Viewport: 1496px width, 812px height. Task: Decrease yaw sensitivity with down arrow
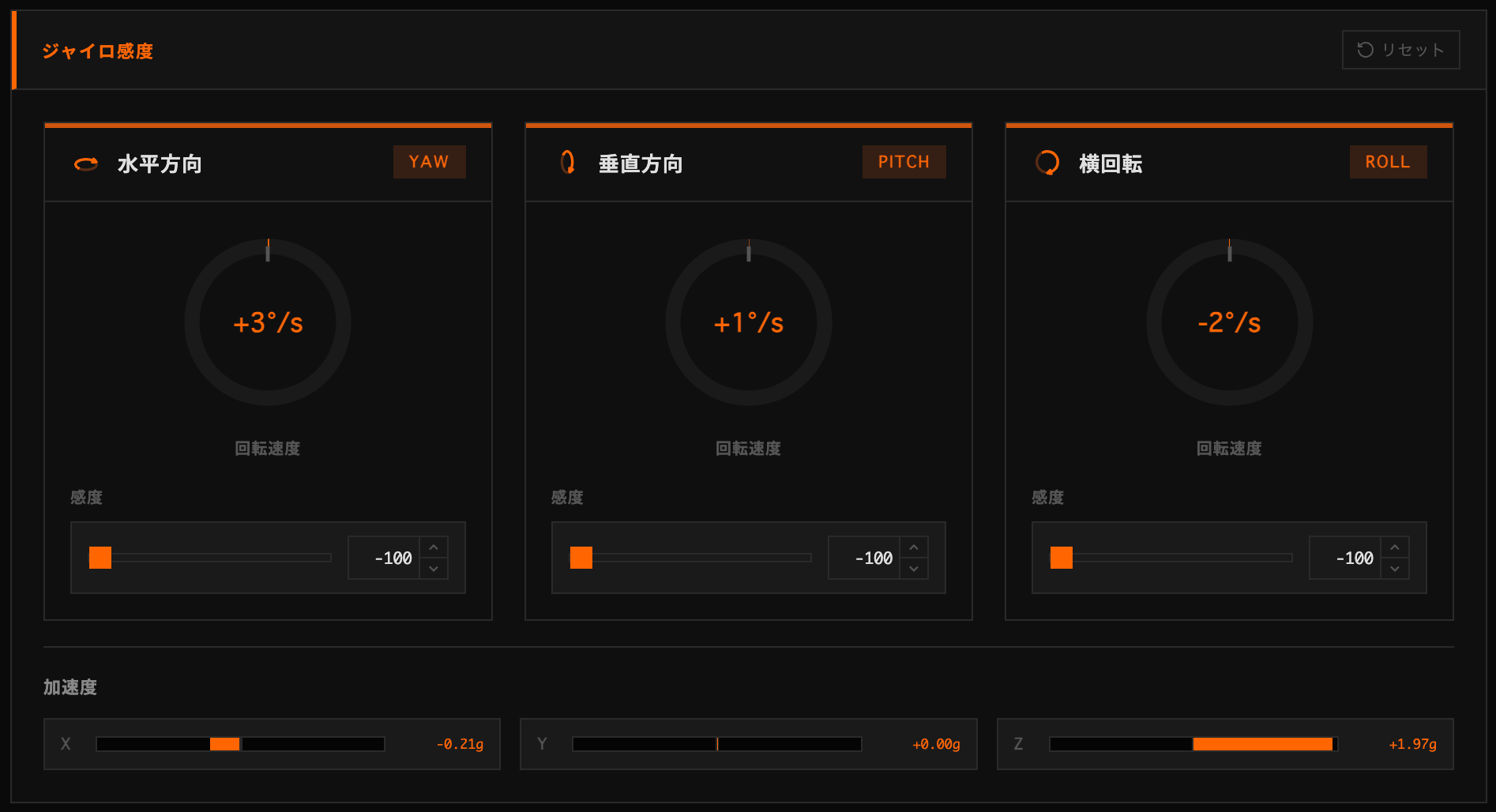tap(434, 569)
